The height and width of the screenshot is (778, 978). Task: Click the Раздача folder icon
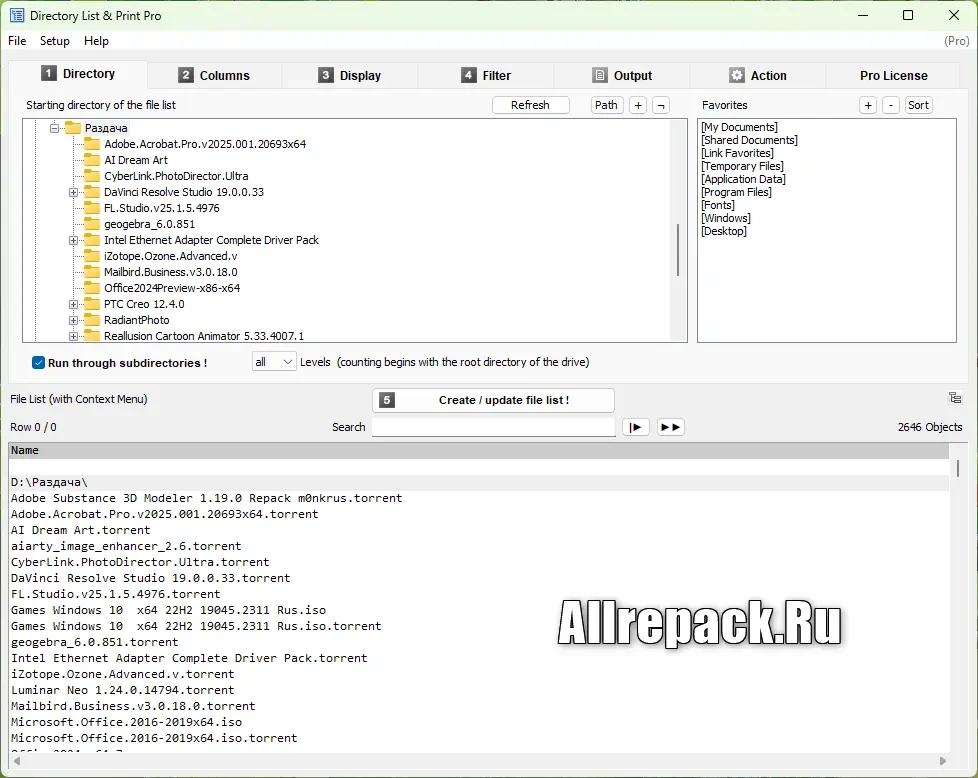(73, 128)
